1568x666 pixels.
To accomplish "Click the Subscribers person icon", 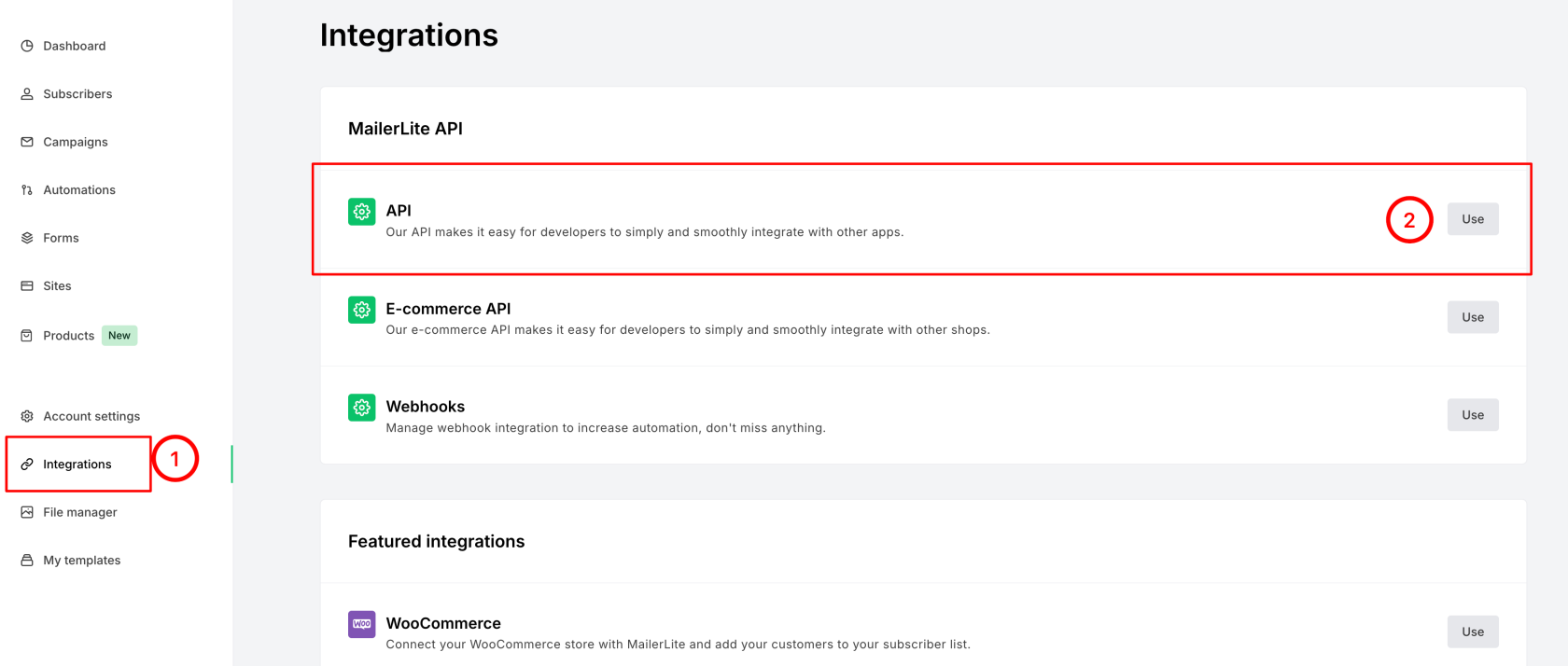I will pyautogui.click(x=27, y=94).
